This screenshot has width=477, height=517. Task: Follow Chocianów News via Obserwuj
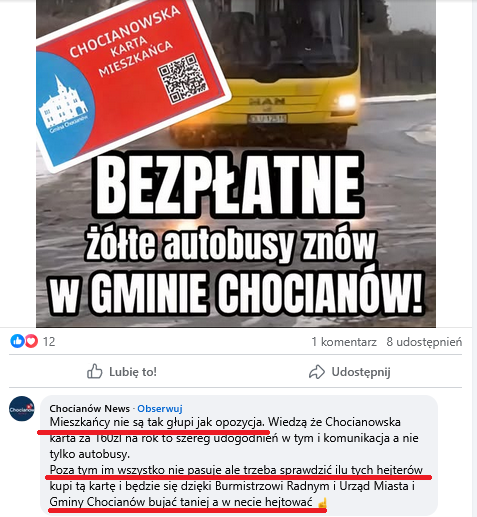coord(160,408)
